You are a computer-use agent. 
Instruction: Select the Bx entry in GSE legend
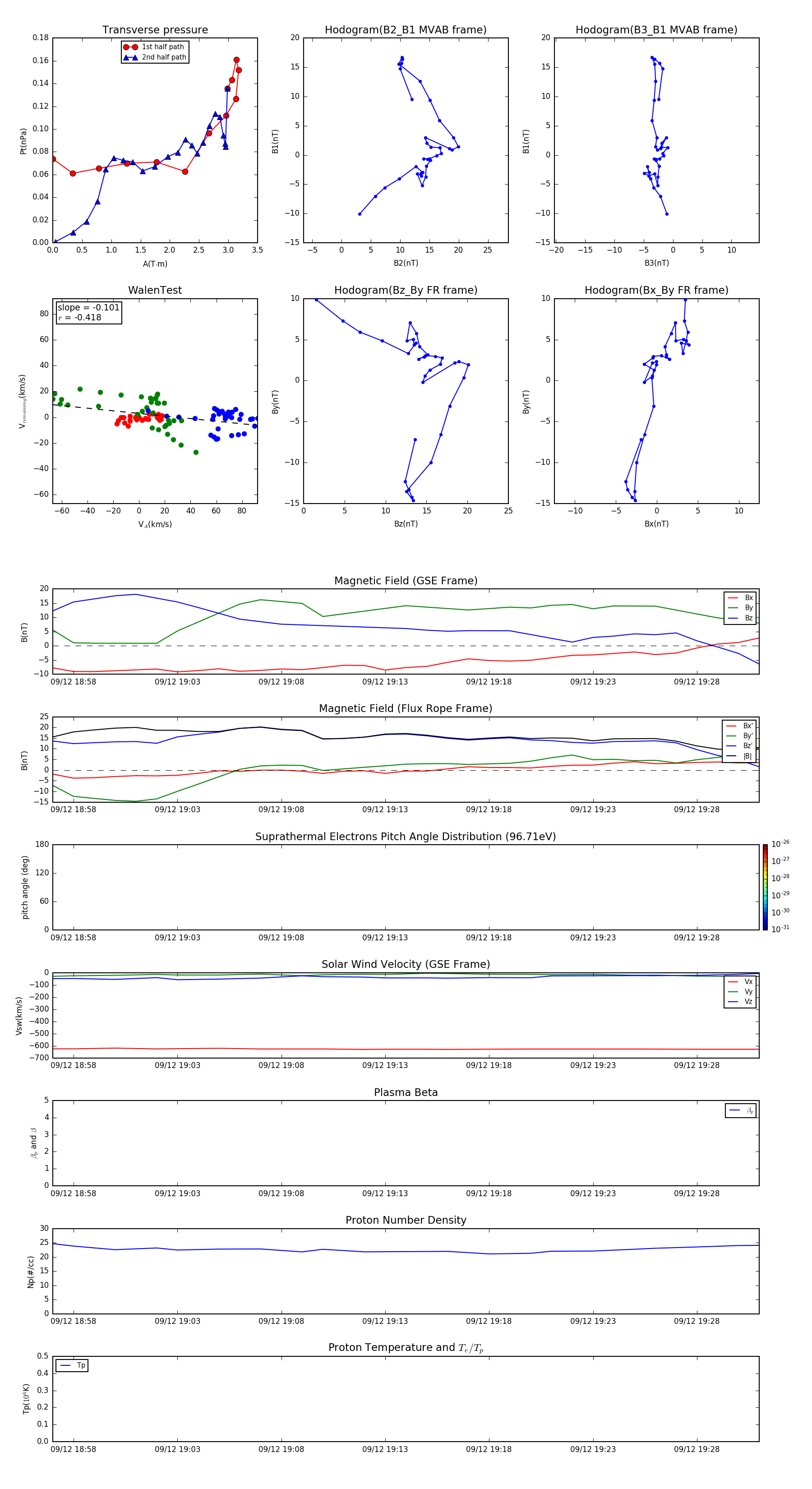pyautogui.click(x=740, y=598)
